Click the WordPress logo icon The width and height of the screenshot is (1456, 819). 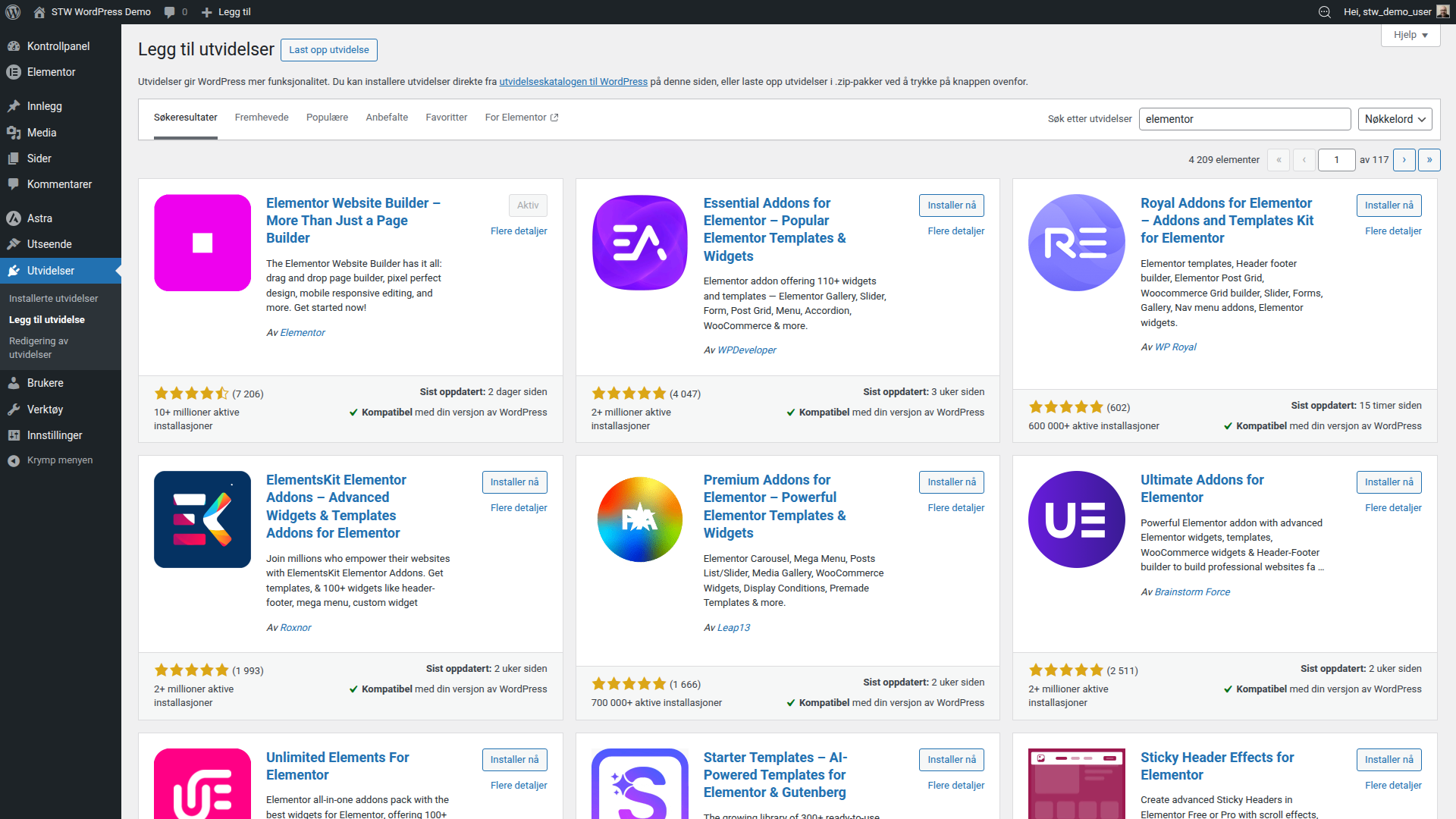[x=13, y=12]
